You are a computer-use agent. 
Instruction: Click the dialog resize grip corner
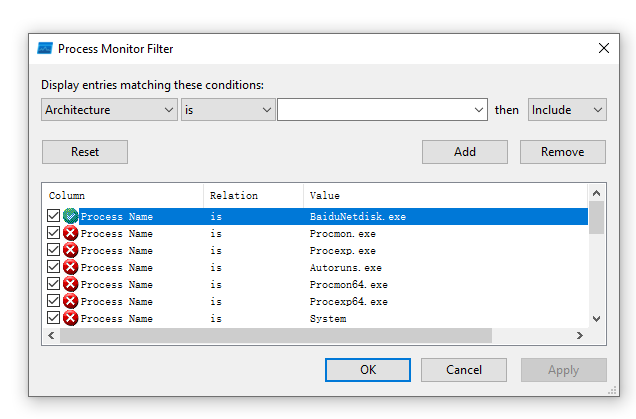612,390
